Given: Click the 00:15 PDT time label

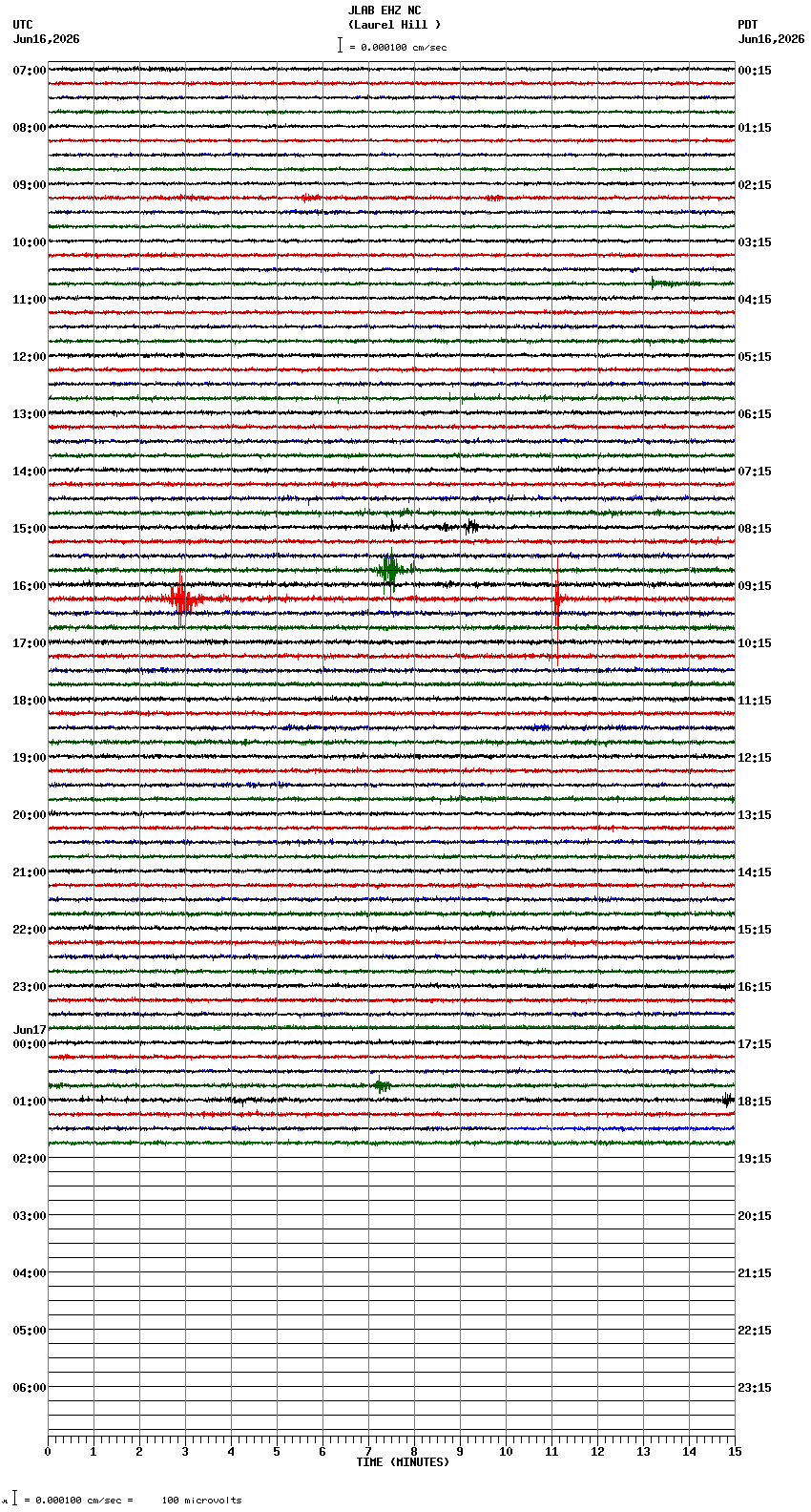Looking at the screenshot, I should point(755,71).
